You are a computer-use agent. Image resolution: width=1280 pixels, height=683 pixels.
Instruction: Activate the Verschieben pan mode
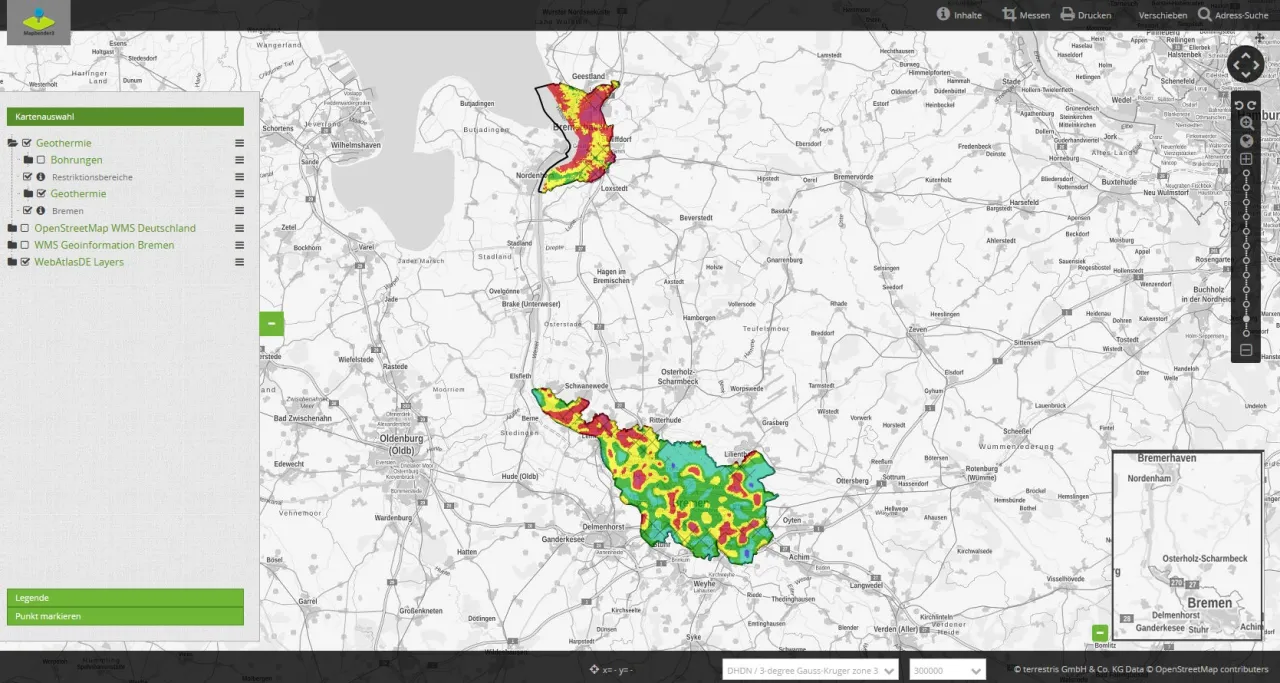(x=1163, y=15)
